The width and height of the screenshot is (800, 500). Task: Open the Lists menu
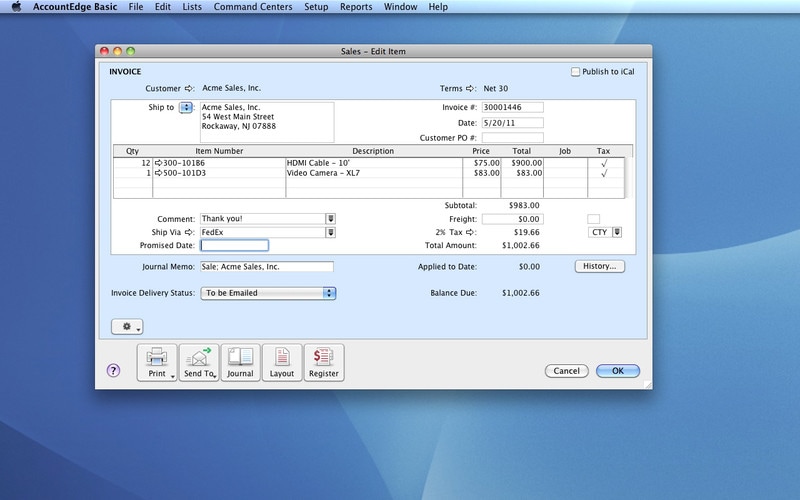point(192,7)
